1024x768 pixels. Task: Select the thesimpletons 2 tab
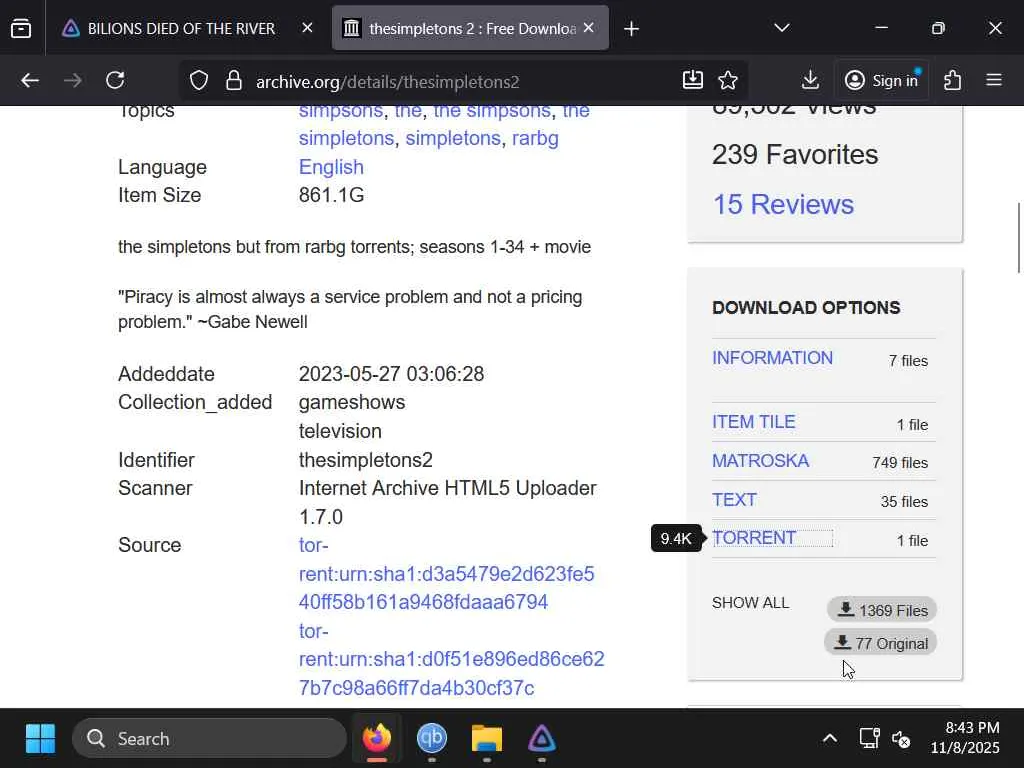tap(470, 28)
